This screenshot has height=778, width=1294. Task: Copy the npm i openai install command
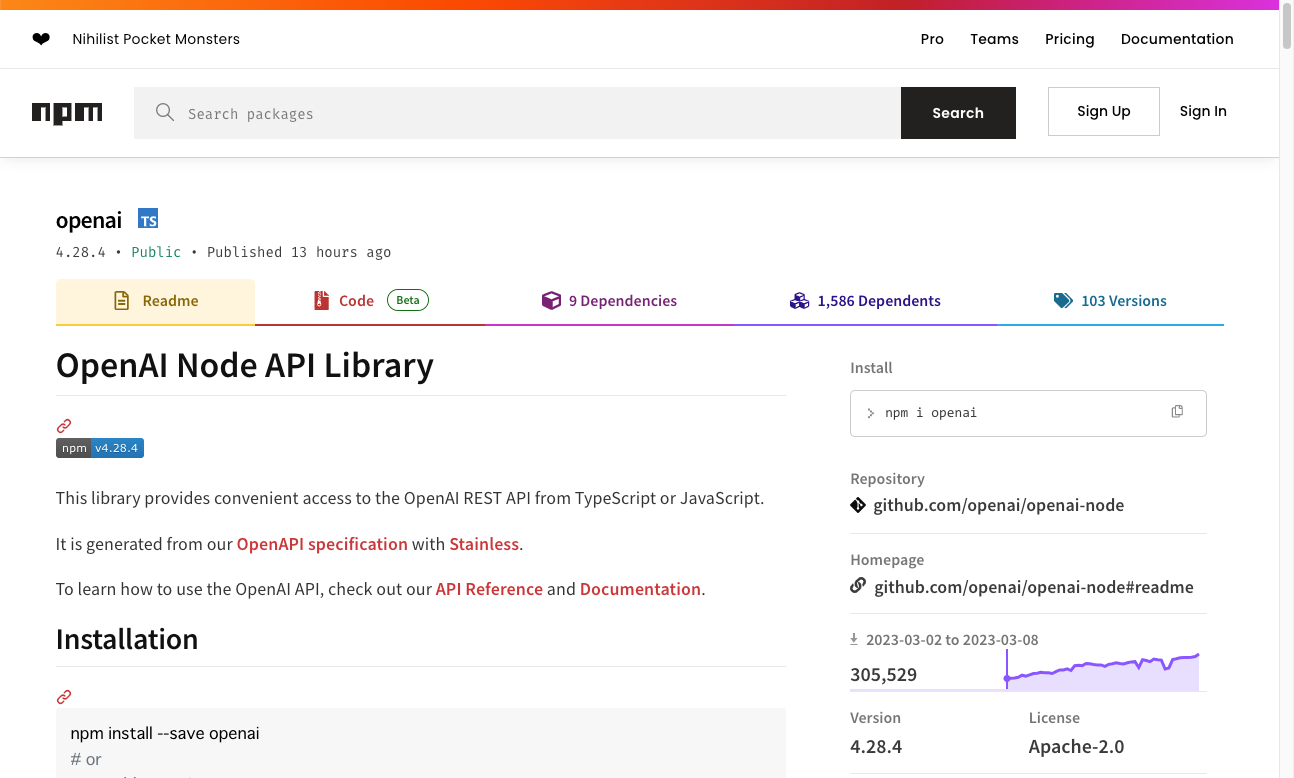[x=1177, y=412]
